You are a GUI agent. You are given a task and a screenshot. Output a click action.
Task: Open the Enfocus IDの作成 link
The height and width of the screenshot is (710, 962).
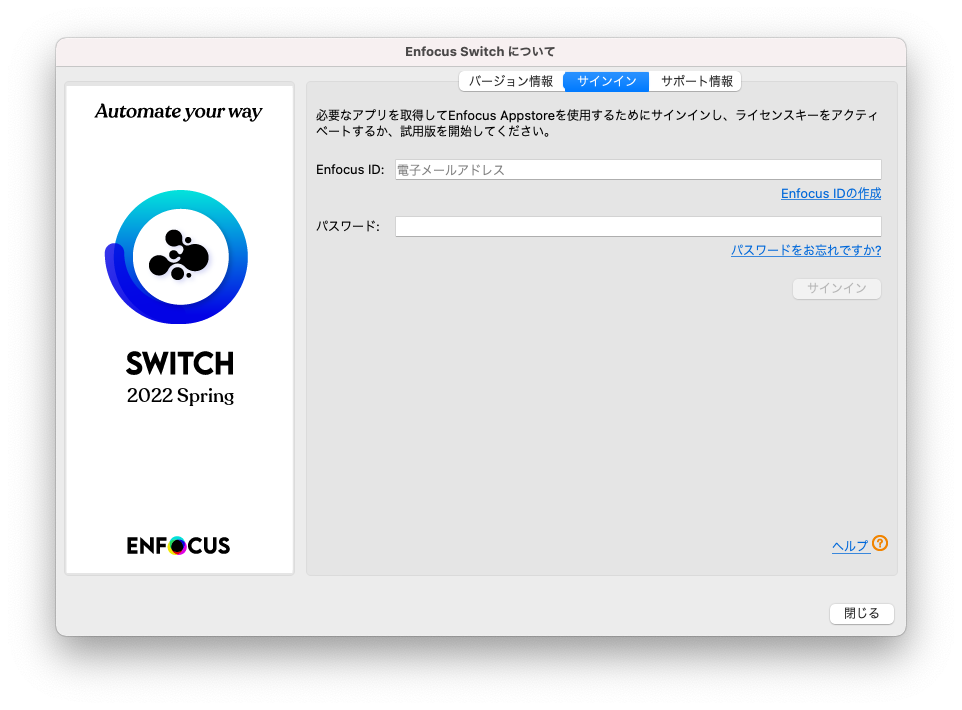coord(831,193)
